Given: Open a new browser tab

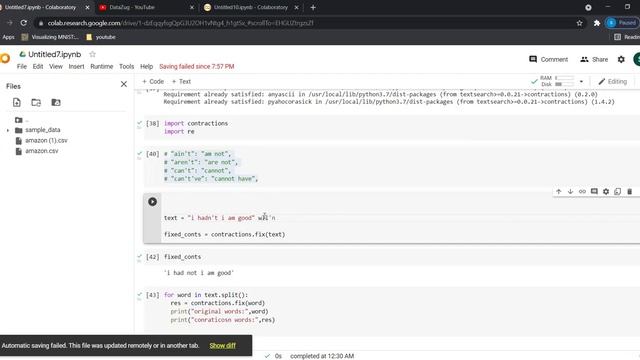Looking at the screenshot, I should 313,7.
